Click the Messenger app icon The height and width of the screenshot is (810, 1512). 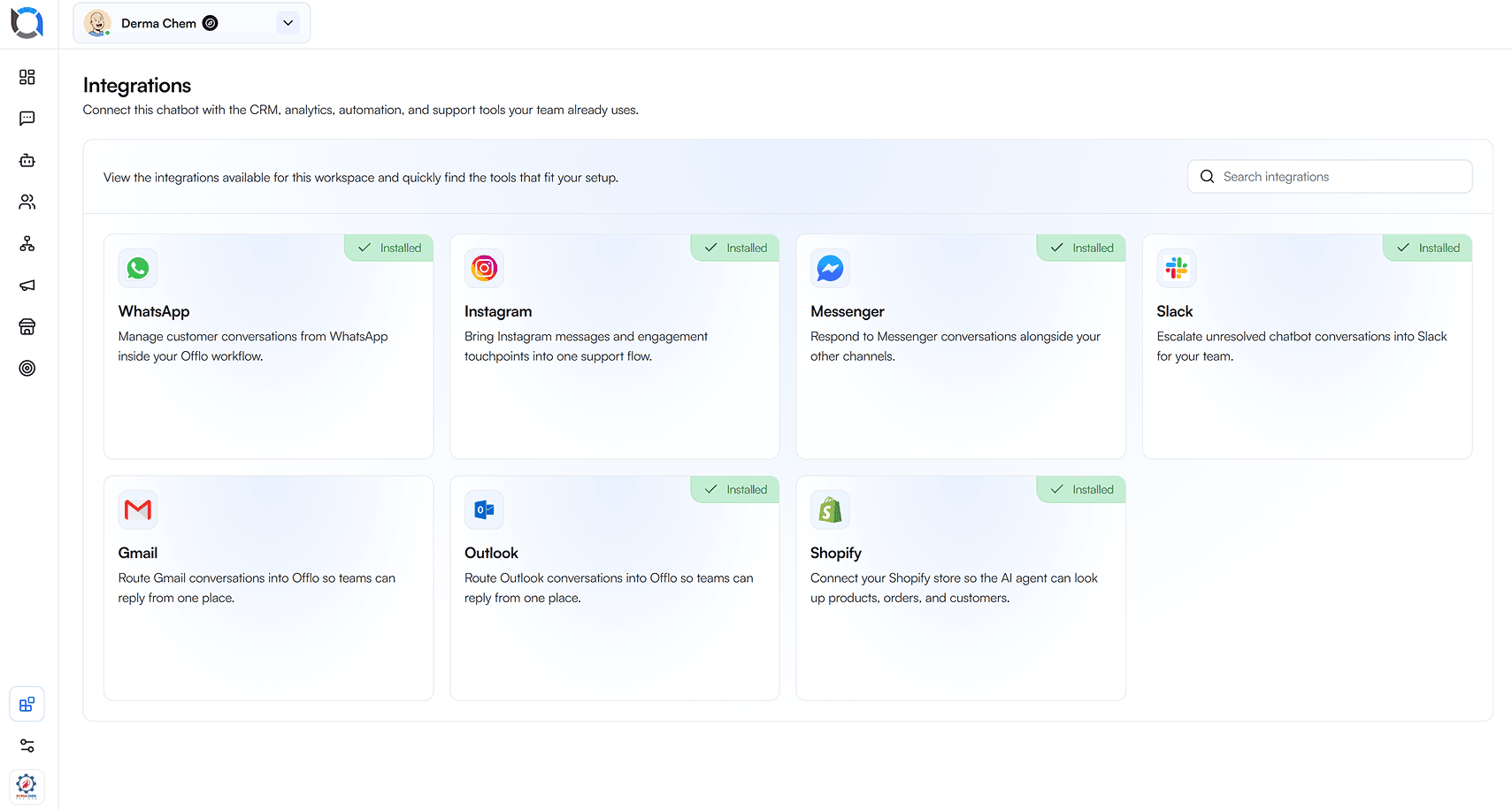pos(830,268)
